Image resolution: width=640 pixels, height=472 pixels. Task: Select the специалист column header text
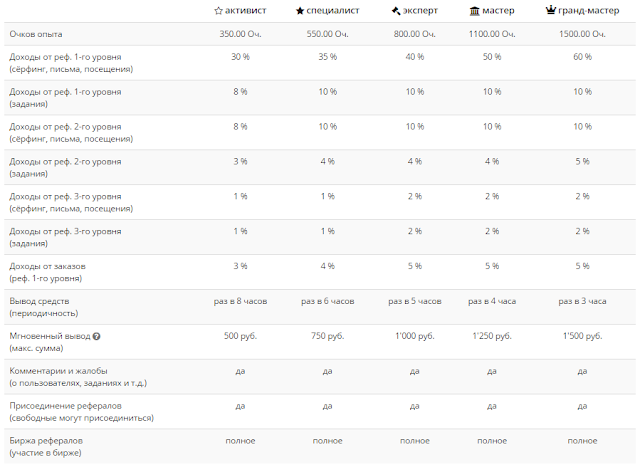pos(333,10)
